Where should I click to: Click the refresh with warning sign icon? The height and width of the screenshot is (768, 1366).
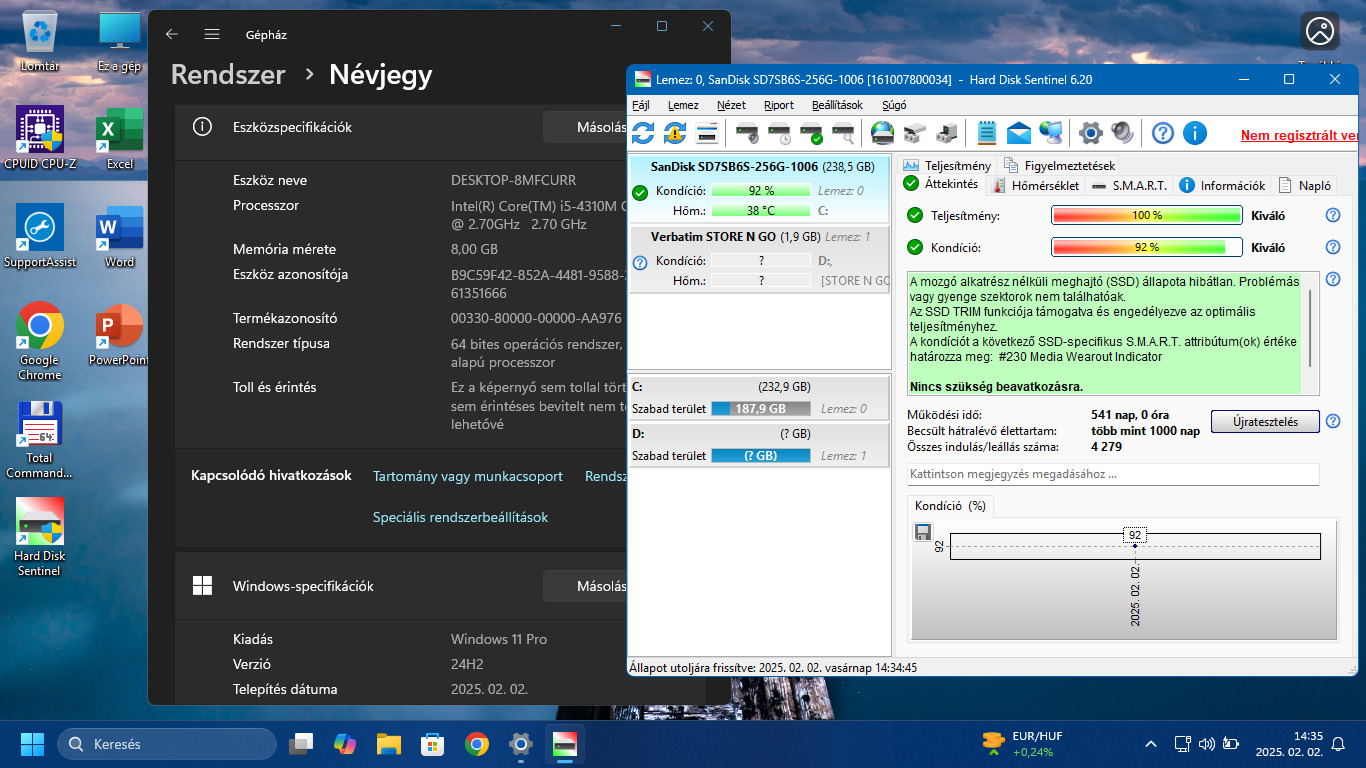pos(675,132)
